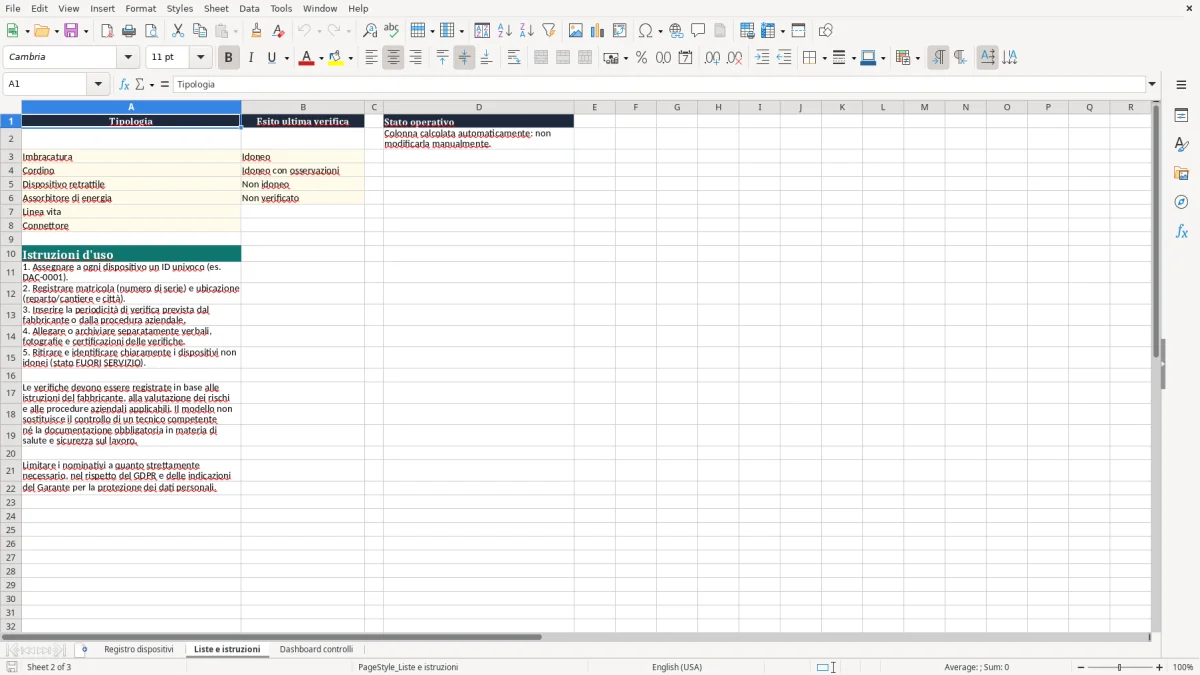Select column D header
The width and height of the screenshot is (1200, 675).
478,107
